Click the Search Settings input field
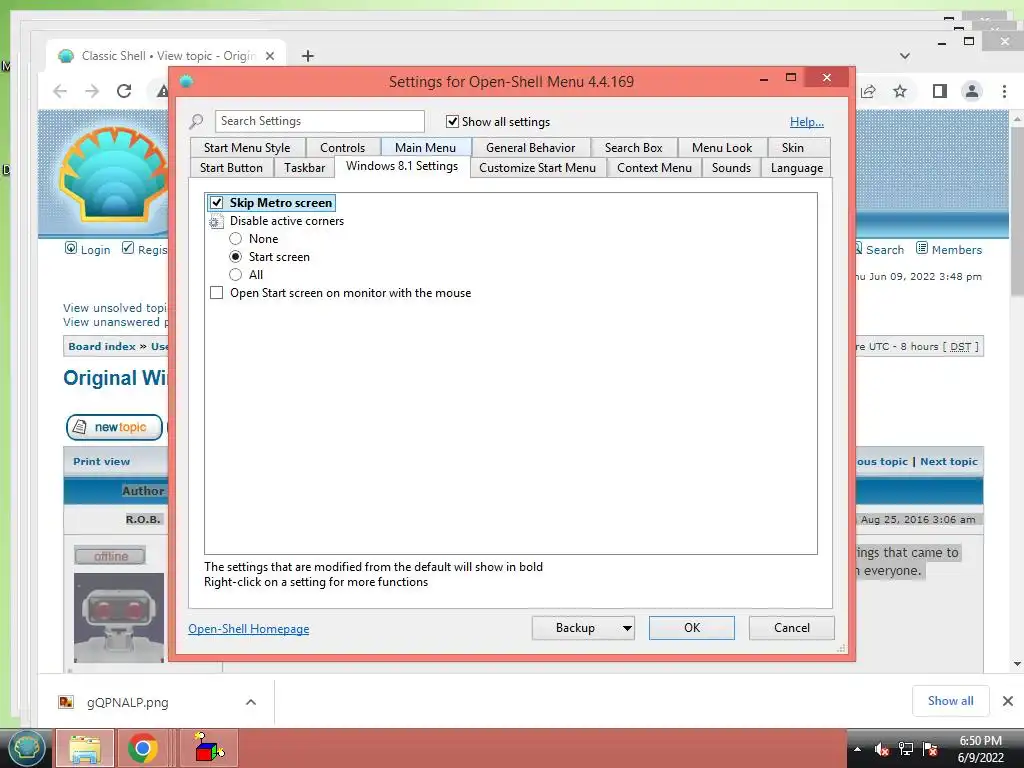Viewport: 1024px width, 768px height. 320,121
